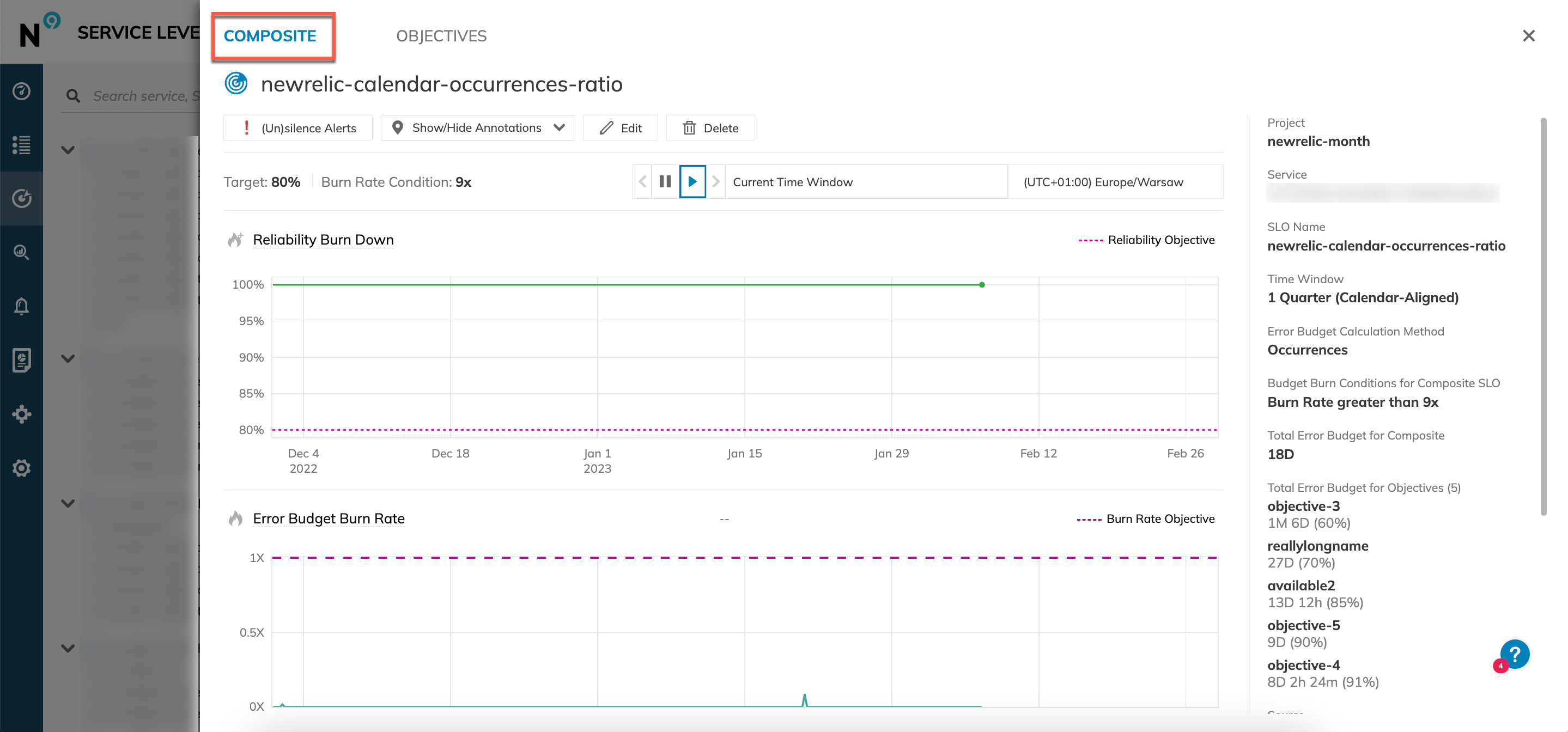Image resolution: width=1568 pixels, height=732 pixels.
Task: Click the SLO target icon beside title
Action: [x=236, y=83]
